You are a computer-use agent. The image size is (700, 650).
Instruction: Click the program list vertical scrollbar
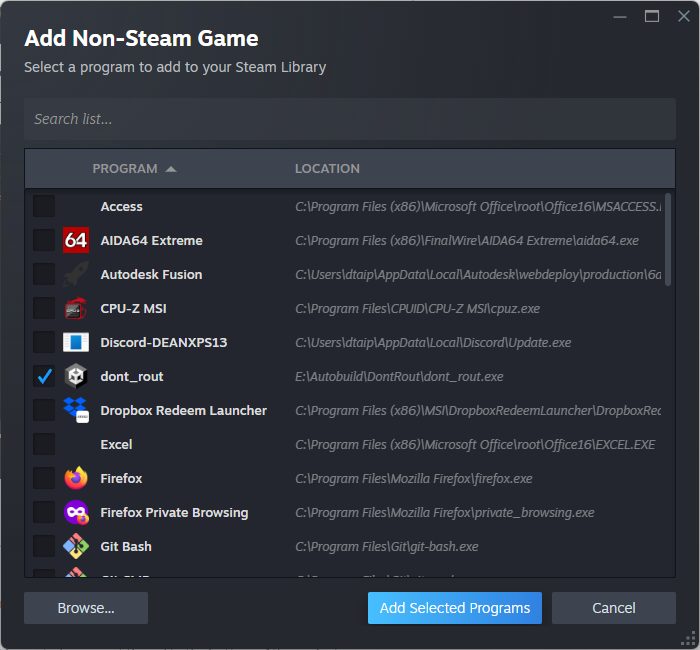pos(668,240)
